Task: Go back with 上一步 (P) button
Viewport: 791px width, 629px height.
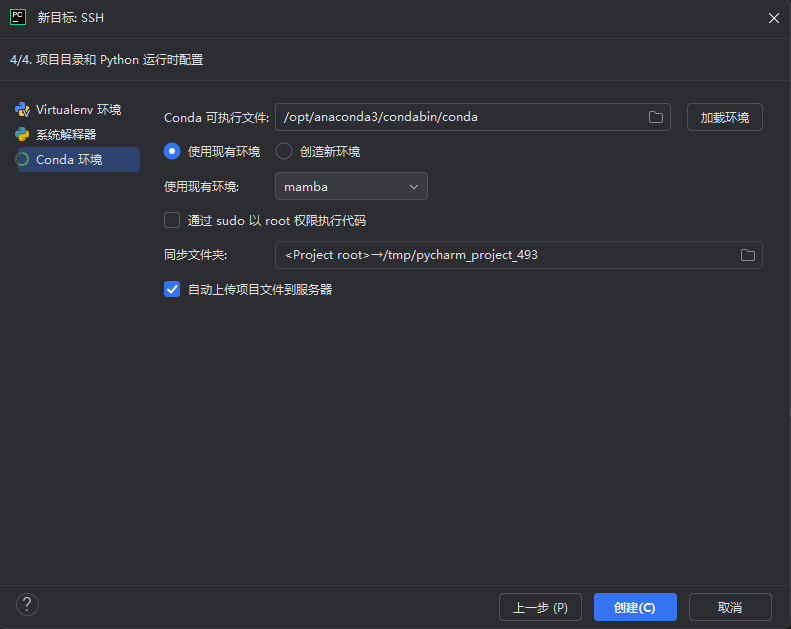Action: pyautogui.click(x=540, y=607)
